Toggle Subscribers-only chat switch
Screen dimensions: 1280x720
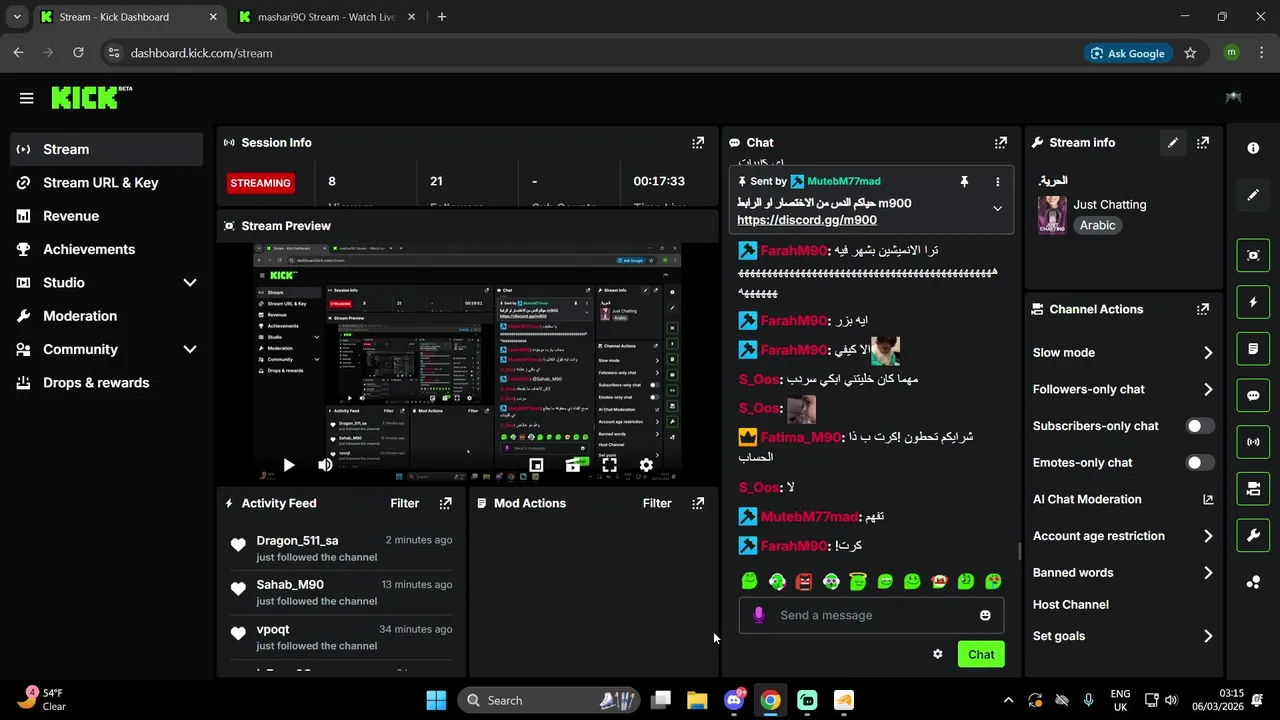1200,426
